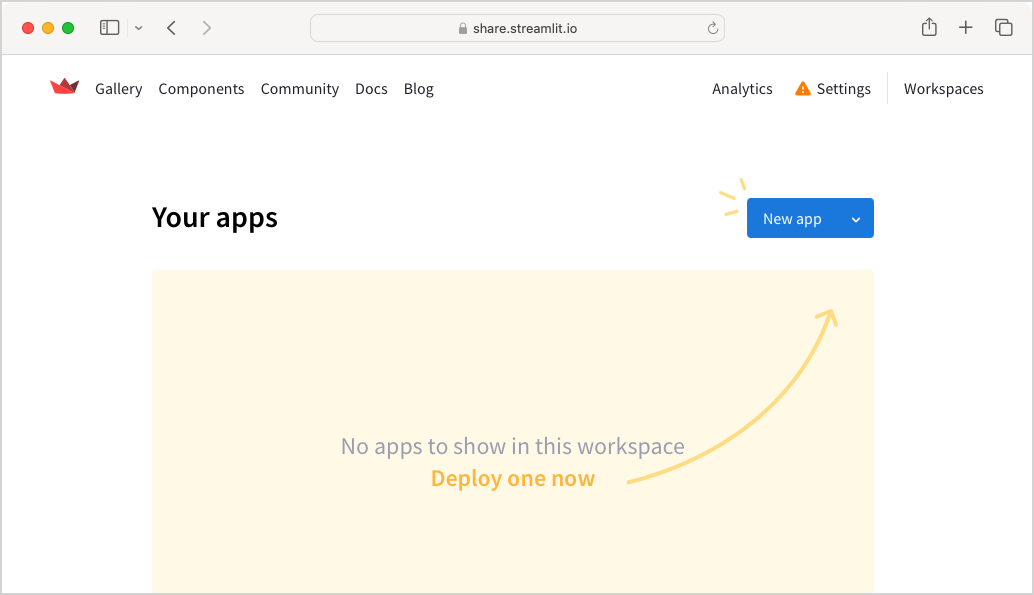Screen dimensions: 1034x595
Task: Click the New app button
Action: coord(792,218)
